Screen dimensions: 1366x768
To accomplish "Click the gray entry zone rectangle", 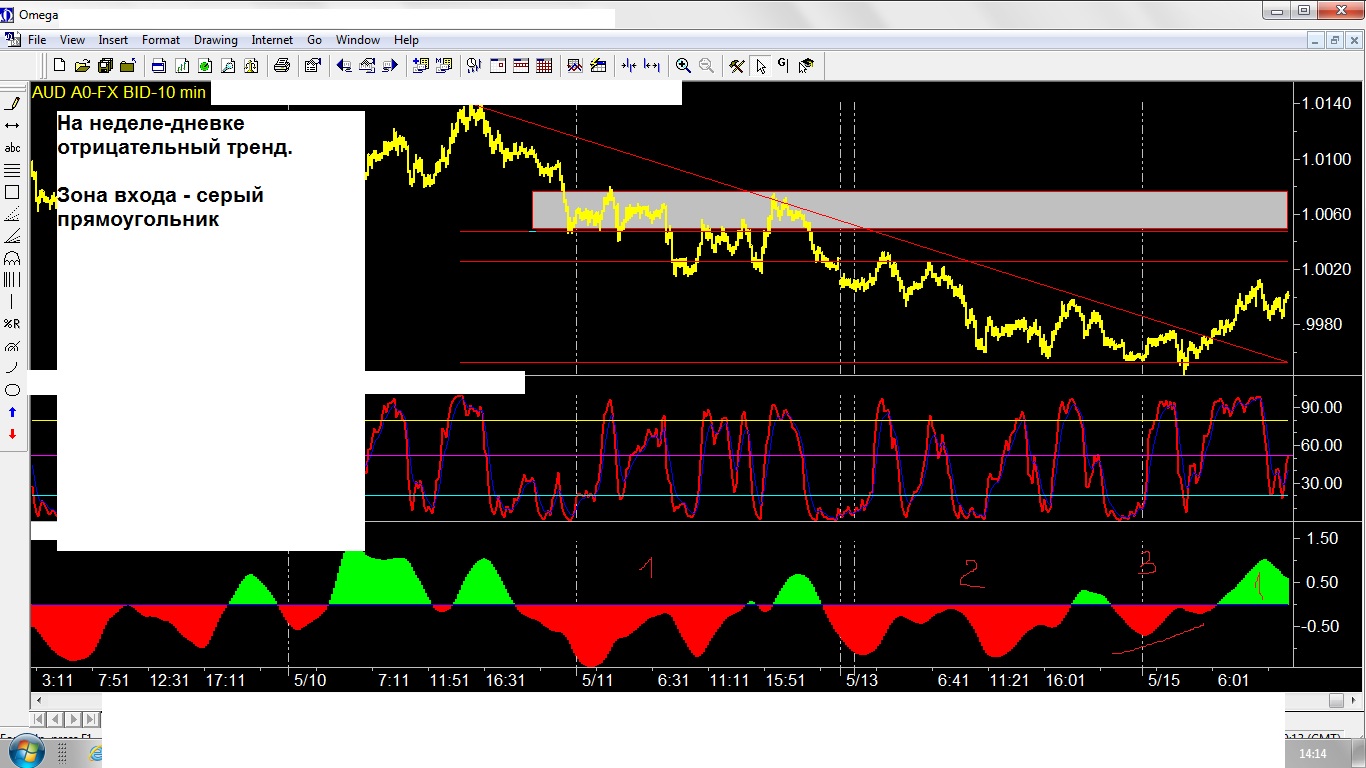I will click(910, 210).
